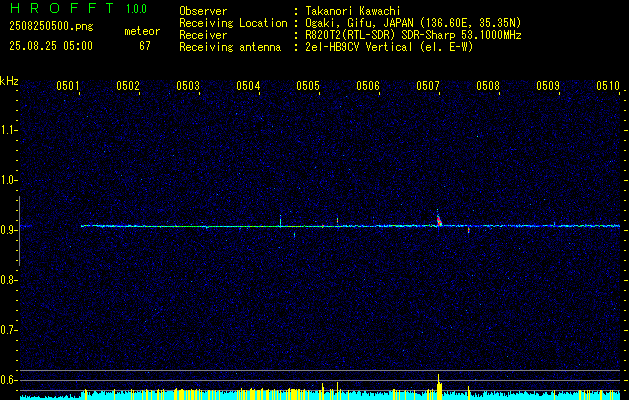Click the meteor count label
This screenshot has height=400, width=629.
click(x=142, y=31)
